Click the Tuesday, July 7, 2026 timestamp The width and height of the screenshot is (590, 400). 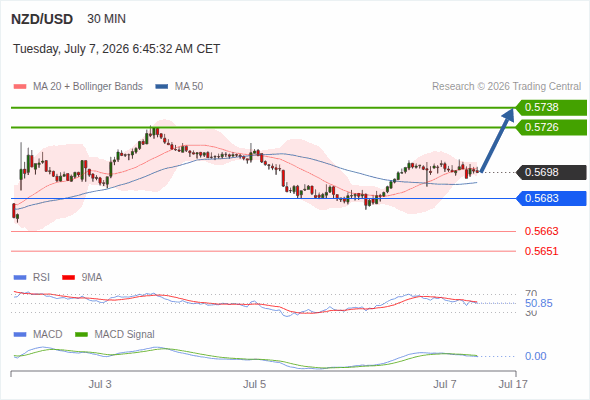click(117, 49)
